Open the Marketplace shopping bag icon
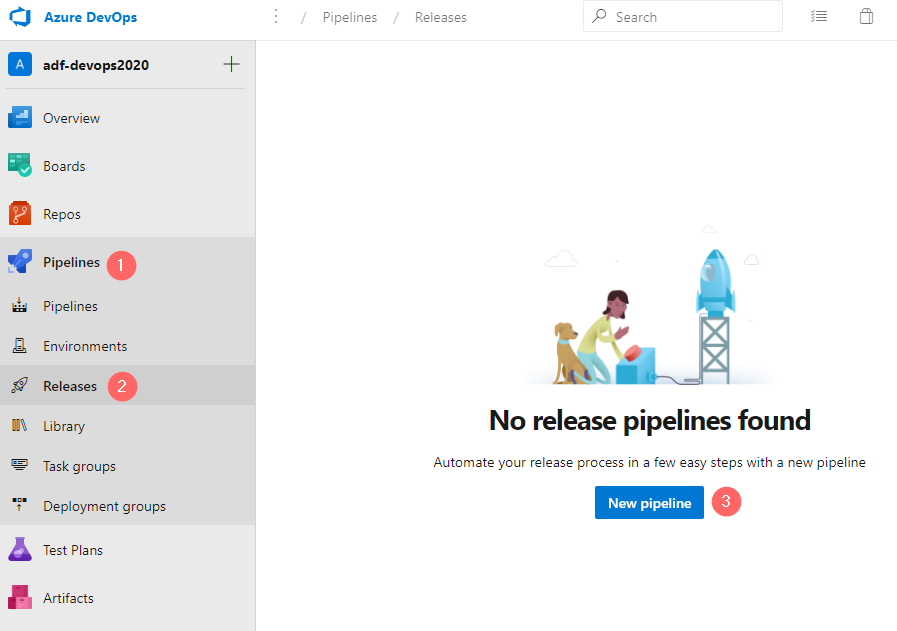The image size is (897, 631). (x=866, y=16)
